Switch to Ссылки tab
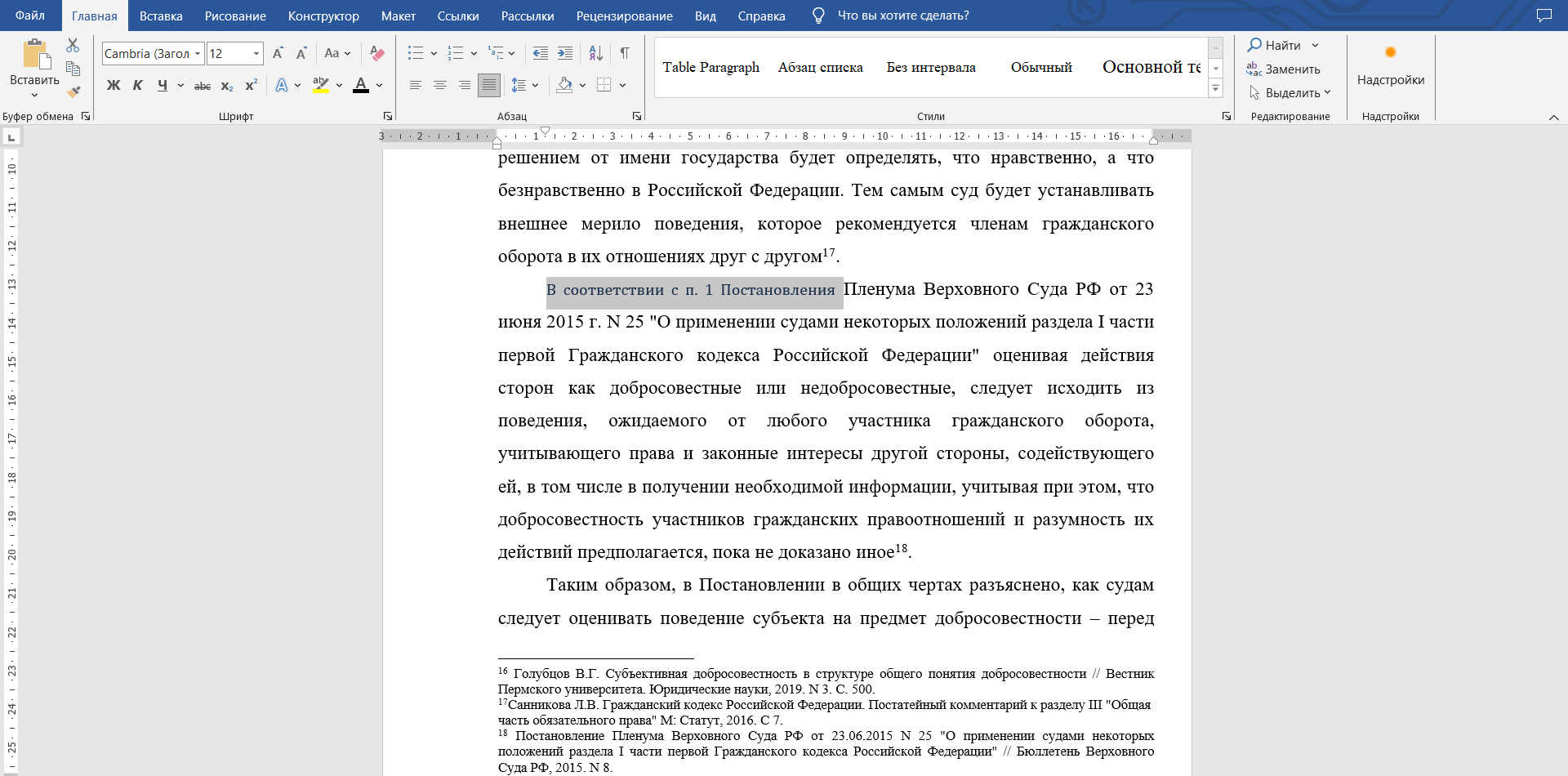This screenshot has width=1568, height=776. (x=458, y=16)
